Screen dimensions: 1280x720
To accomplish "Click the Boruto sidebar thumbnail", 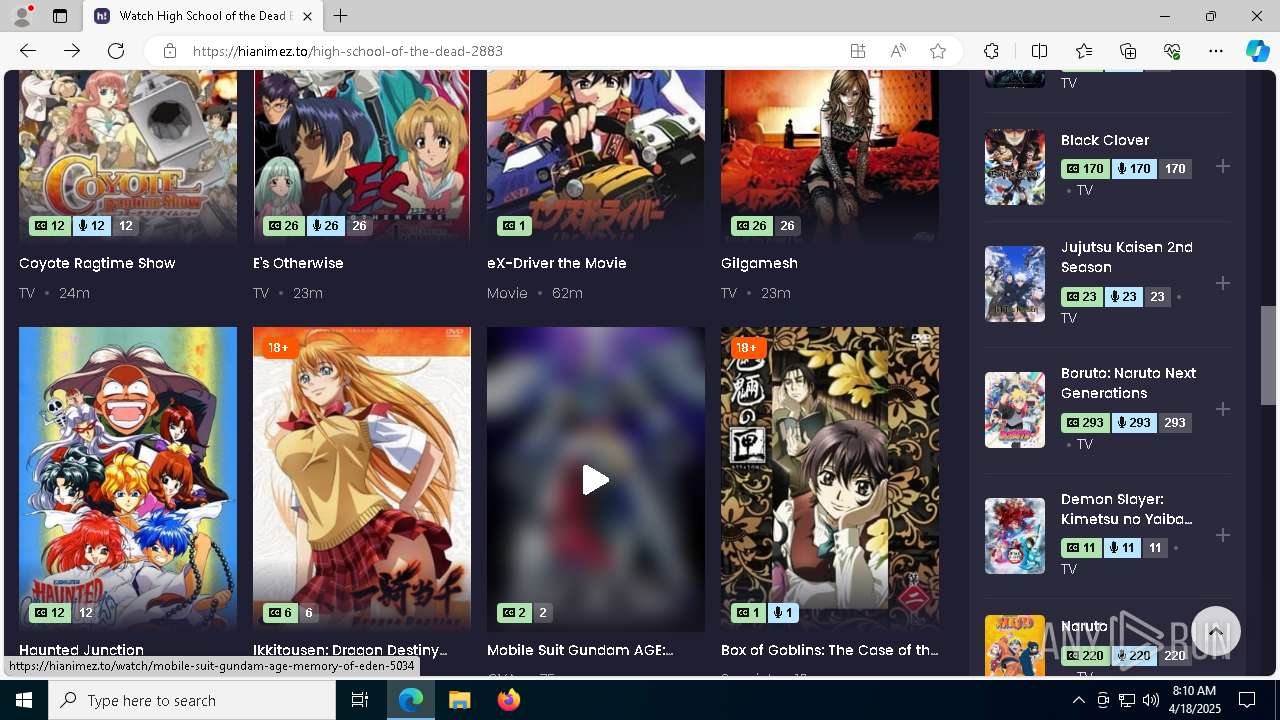I will pyautogui.click(x=1015, y=410).
